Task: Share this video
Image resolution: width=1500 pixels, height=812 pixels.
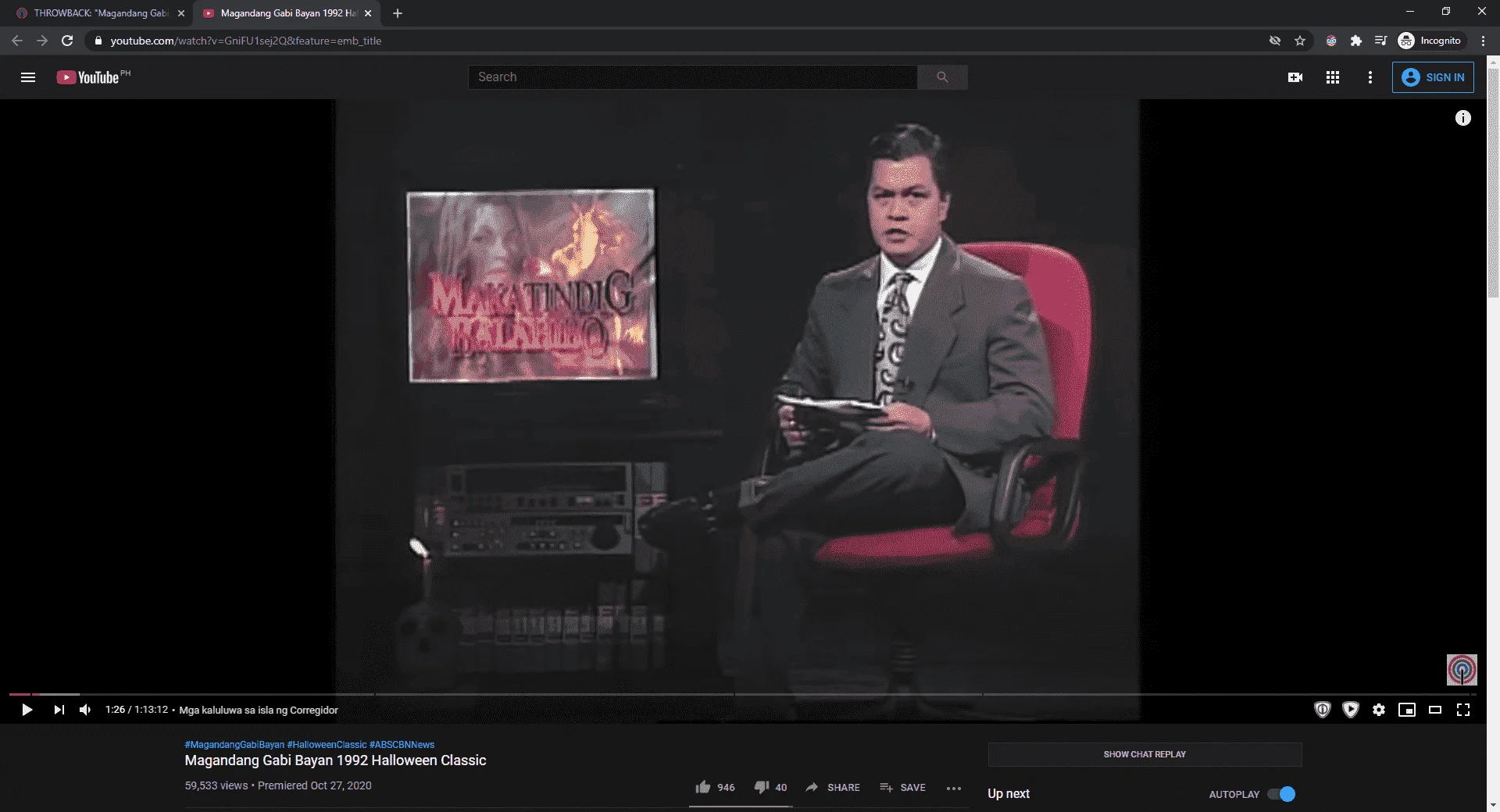Action: 833,787
